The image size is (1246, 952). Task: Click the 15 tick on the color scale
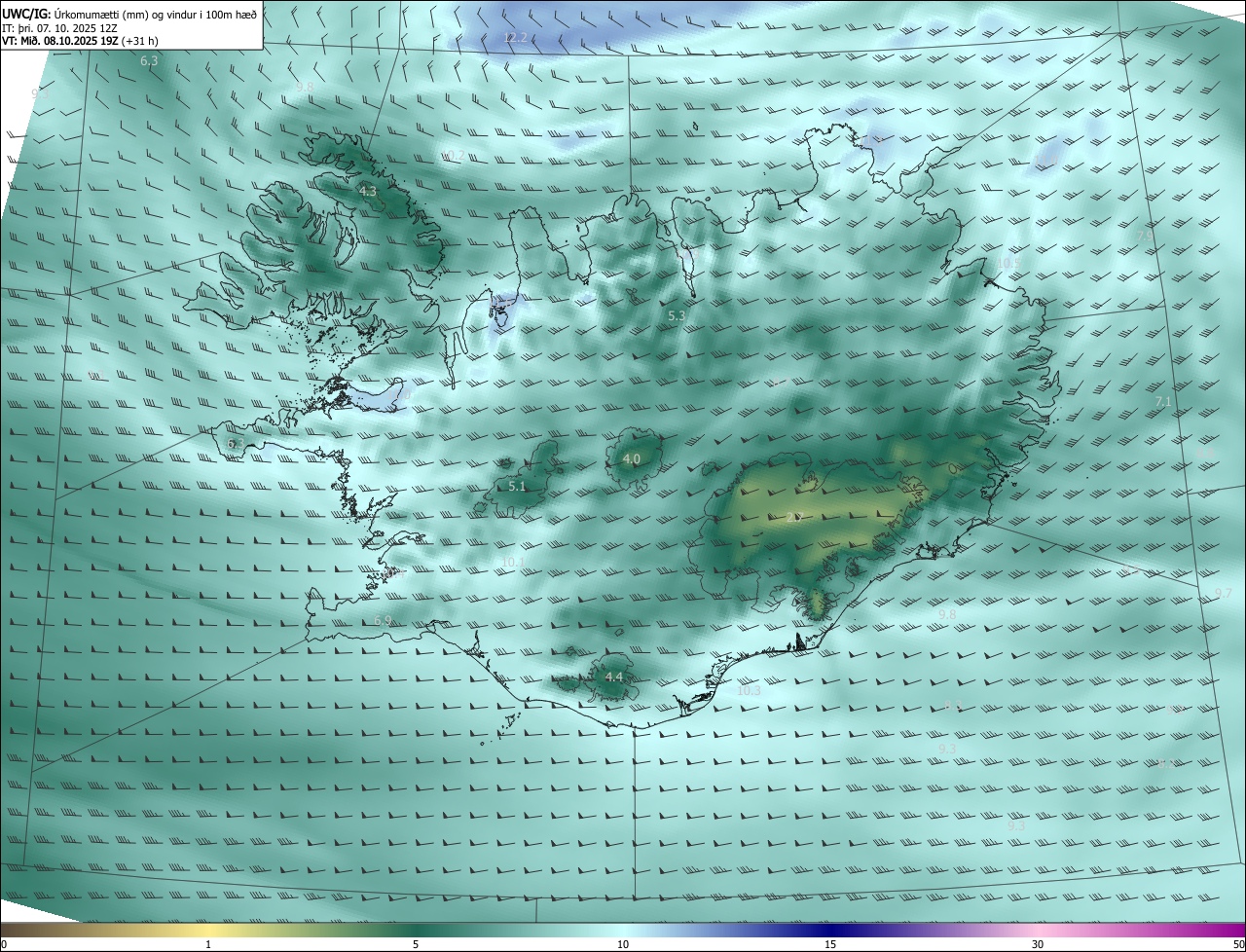tap(830, 944)
